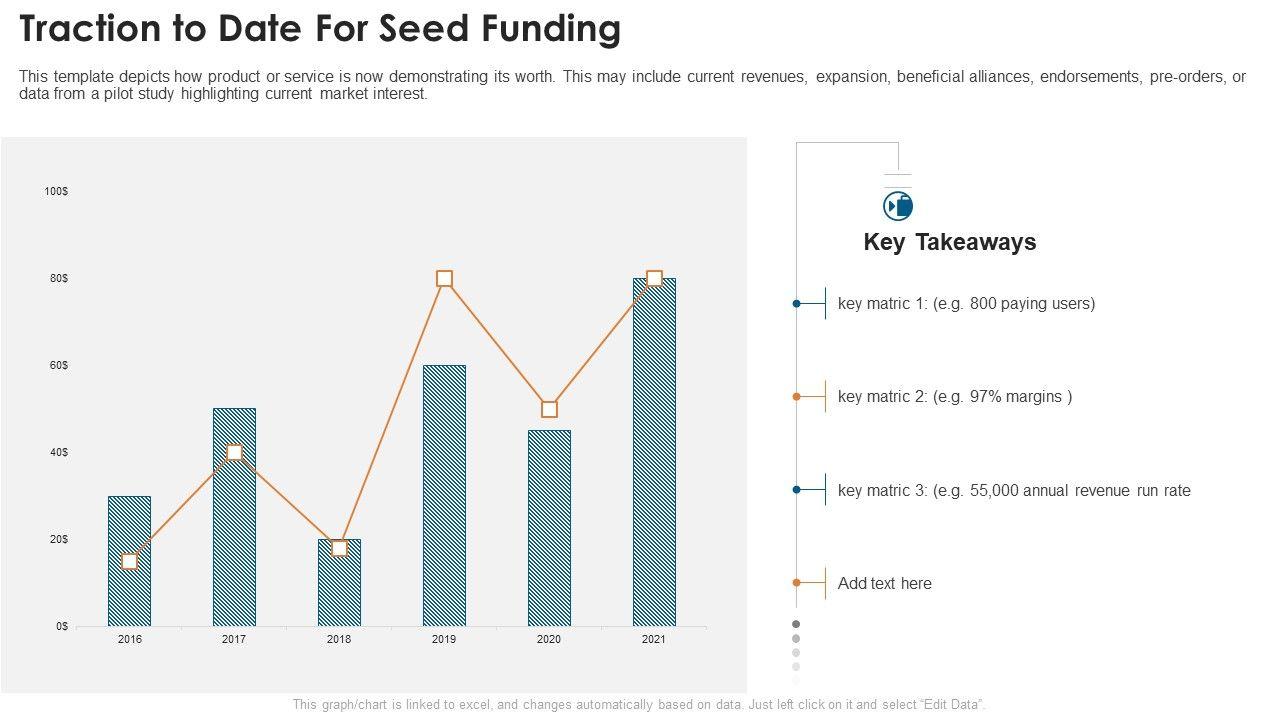The height and width of the screenshot is (720, 1280).
Task: Click the 2021 x-axis label
Action: click(654, 639)
